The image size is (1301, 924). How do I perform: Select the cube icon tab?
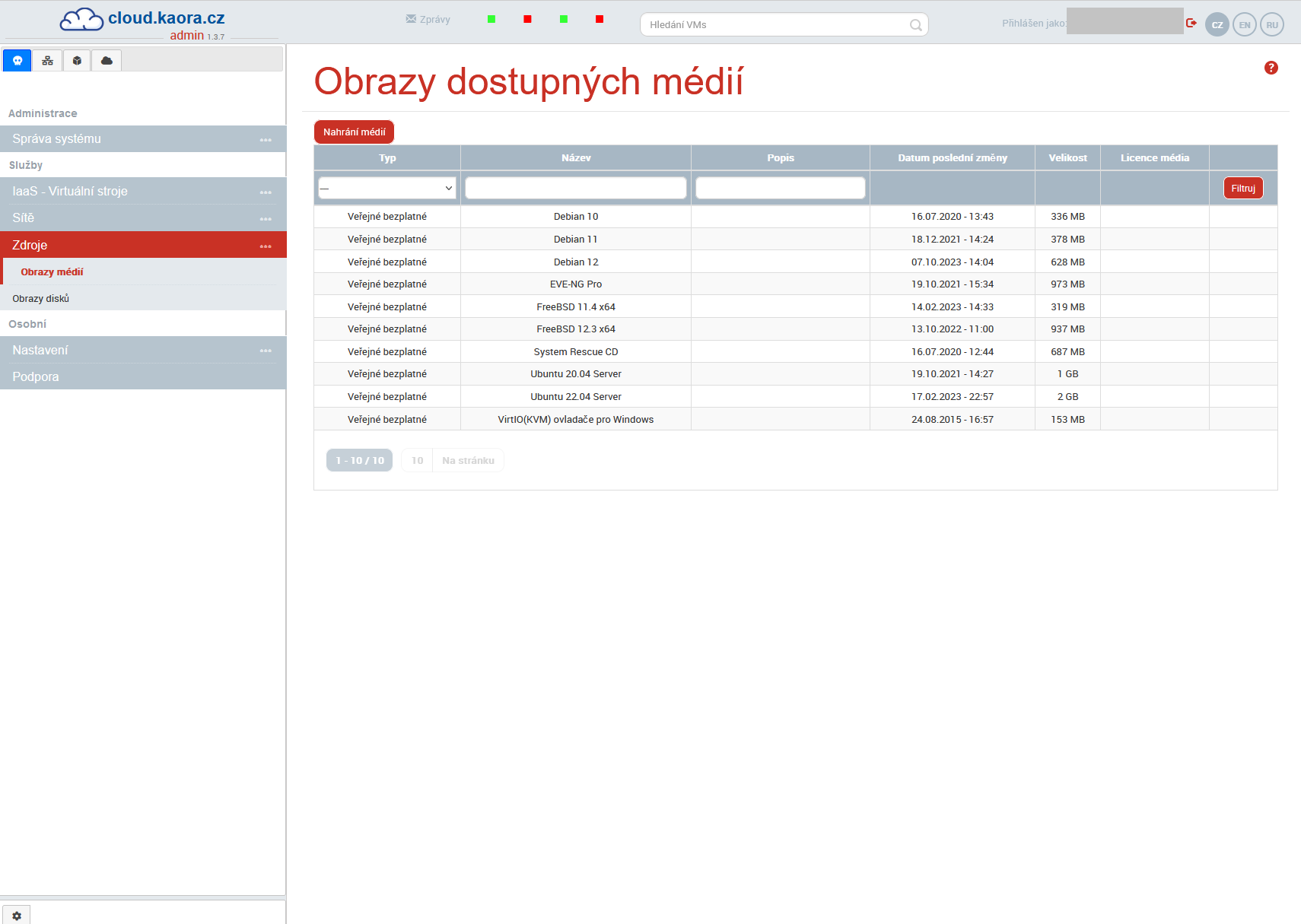[x=77, y=61]
